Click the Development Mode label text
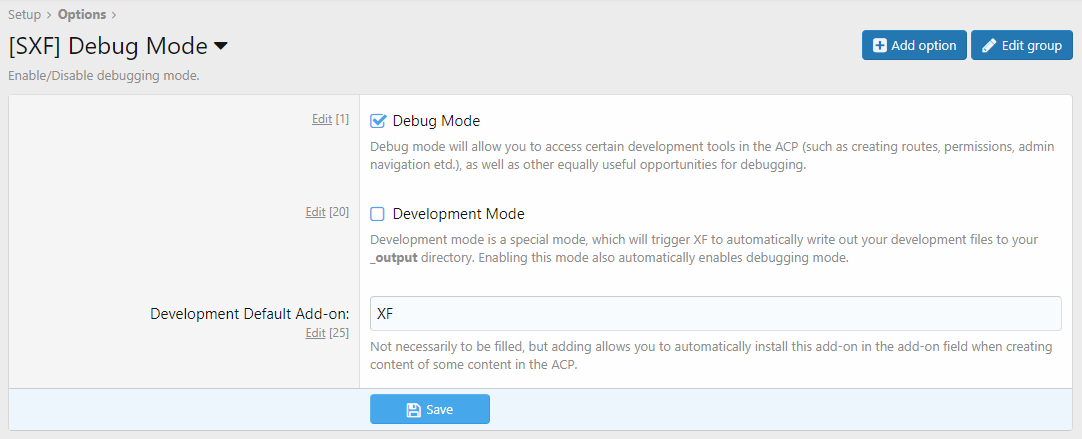Screen dimensions: 1082x439 point(458,214)
